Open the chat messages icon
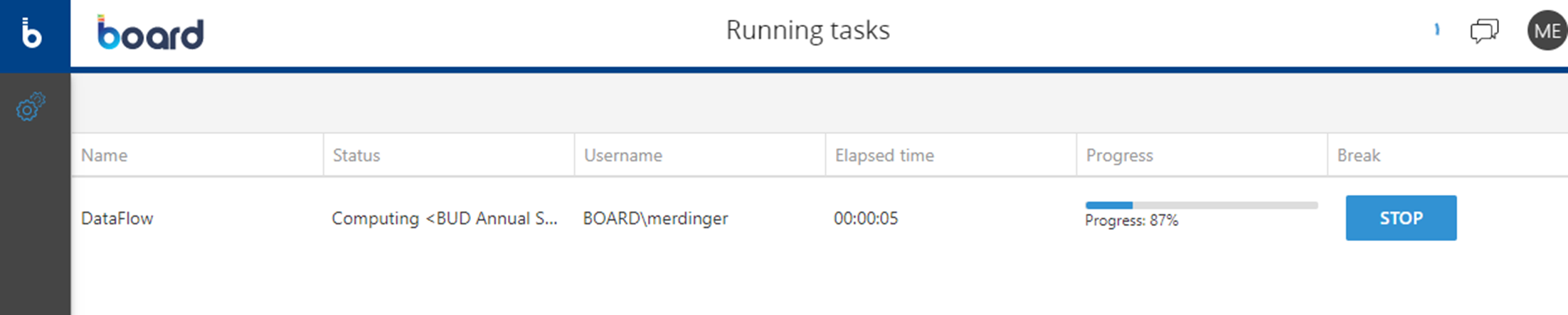 click(1484, 31)
